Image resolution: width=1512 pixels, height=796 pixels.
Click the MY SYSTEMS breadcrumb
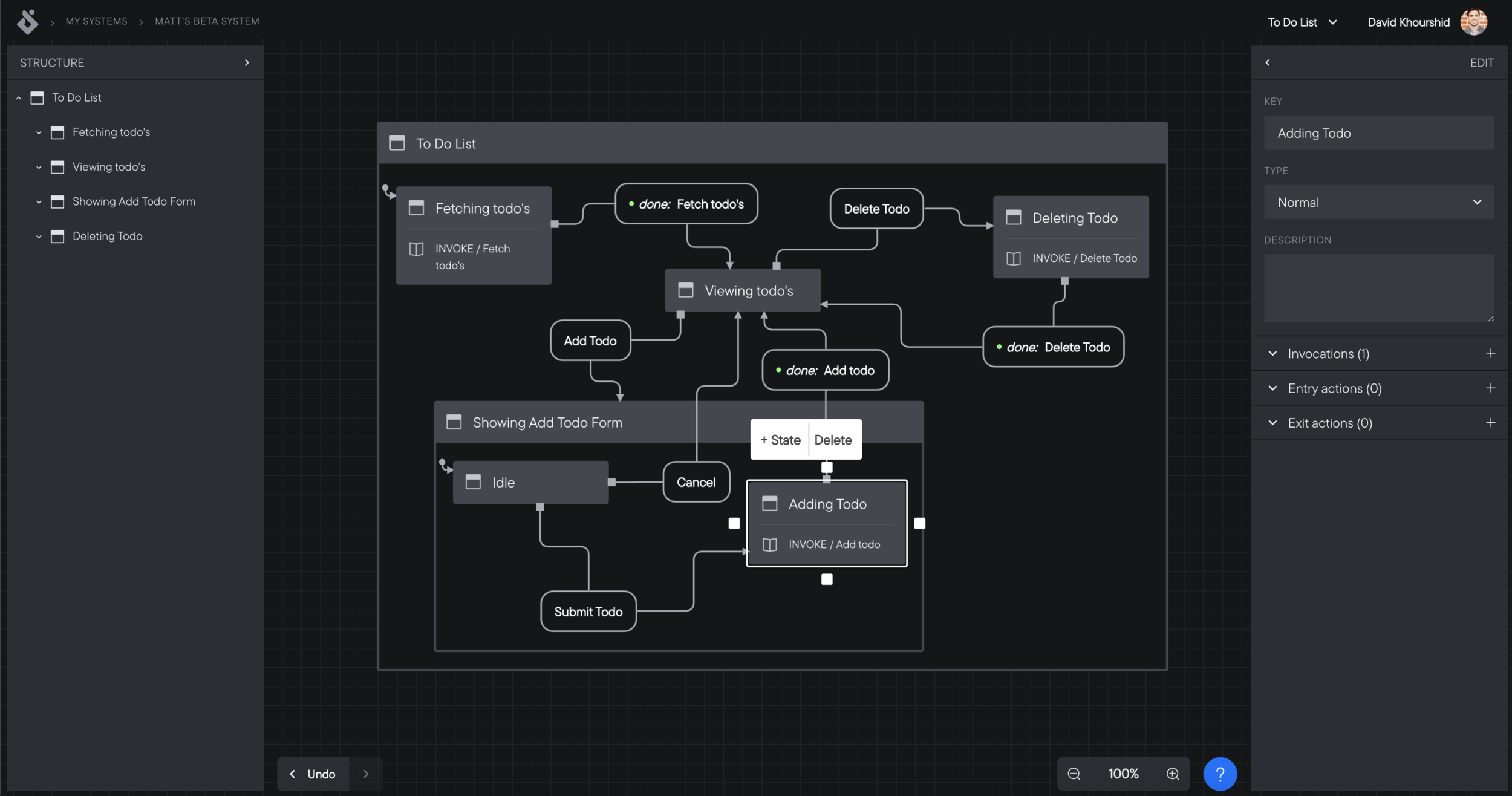[96, 21]
